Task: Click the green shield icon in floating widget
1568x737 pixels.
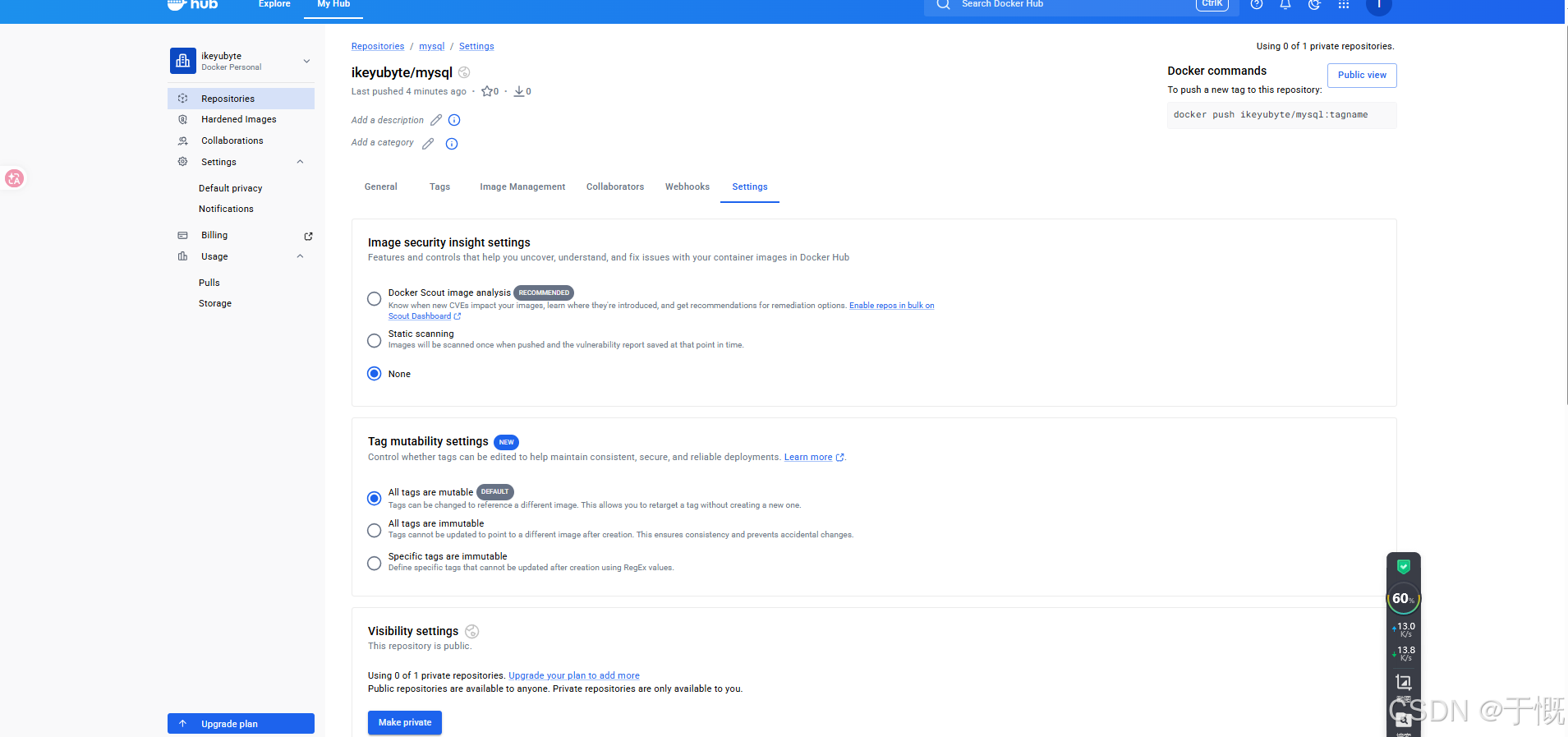Action: (1404, 566)
